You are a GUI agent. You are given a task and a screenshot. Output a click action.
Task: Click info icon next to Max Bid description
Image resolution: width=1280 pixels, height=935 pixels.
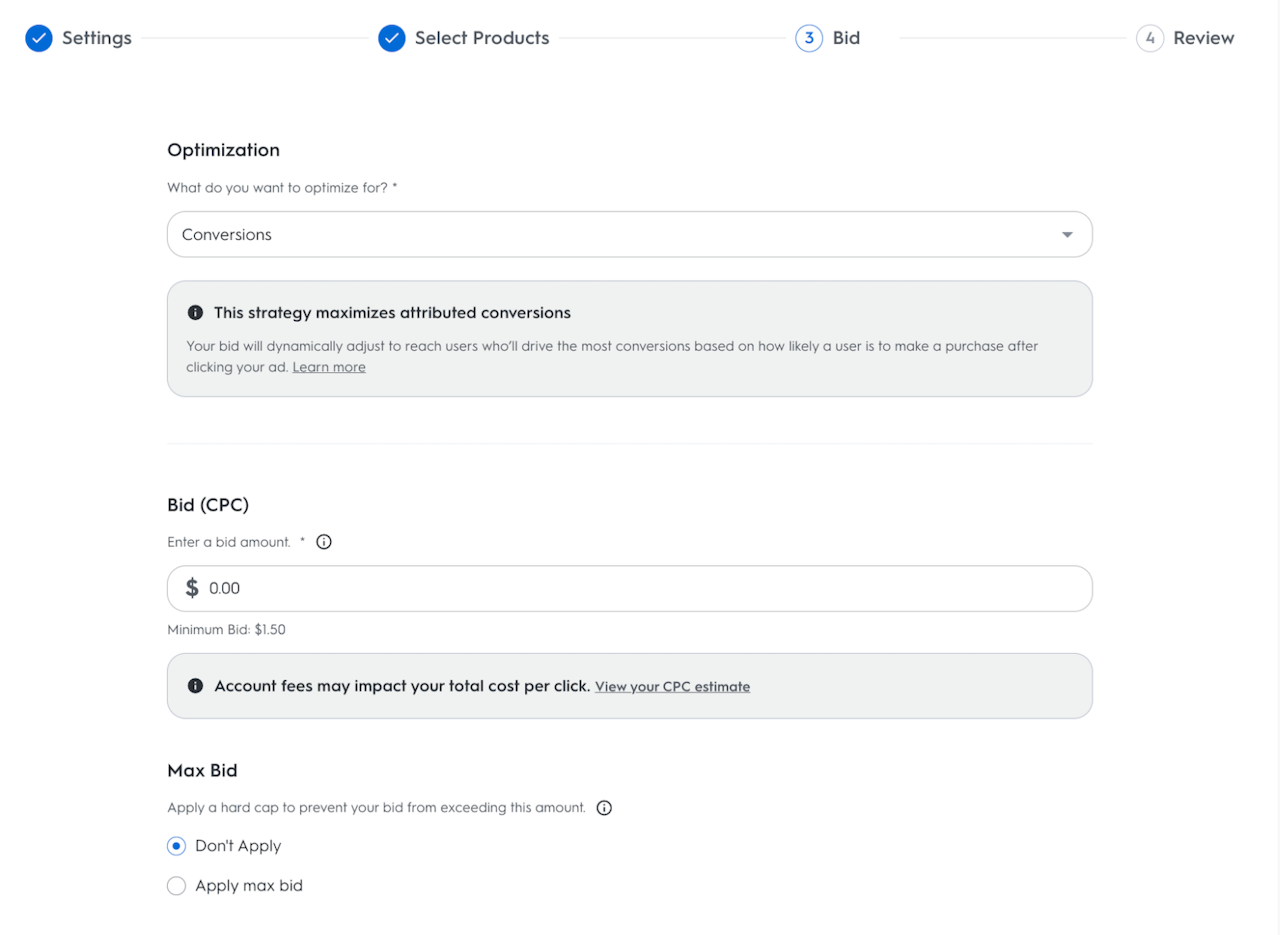point(604,807)
